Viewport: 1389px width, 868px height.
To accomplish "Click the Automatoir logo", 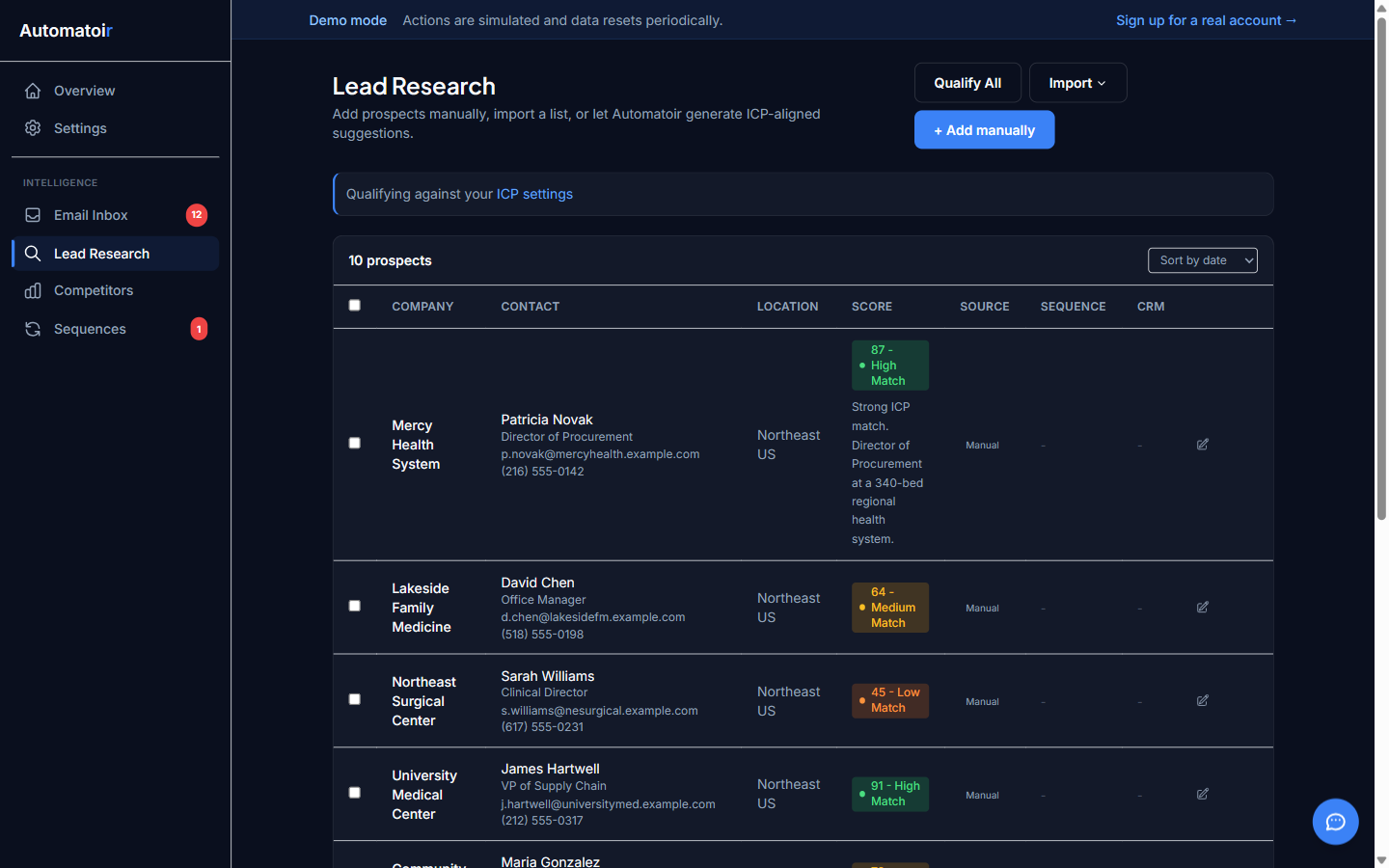I will [x=67, y=31].
